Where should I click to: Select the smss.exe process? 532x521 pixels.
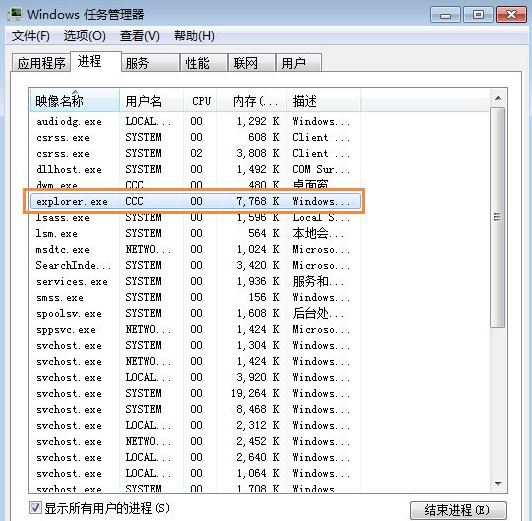point(195,297)
